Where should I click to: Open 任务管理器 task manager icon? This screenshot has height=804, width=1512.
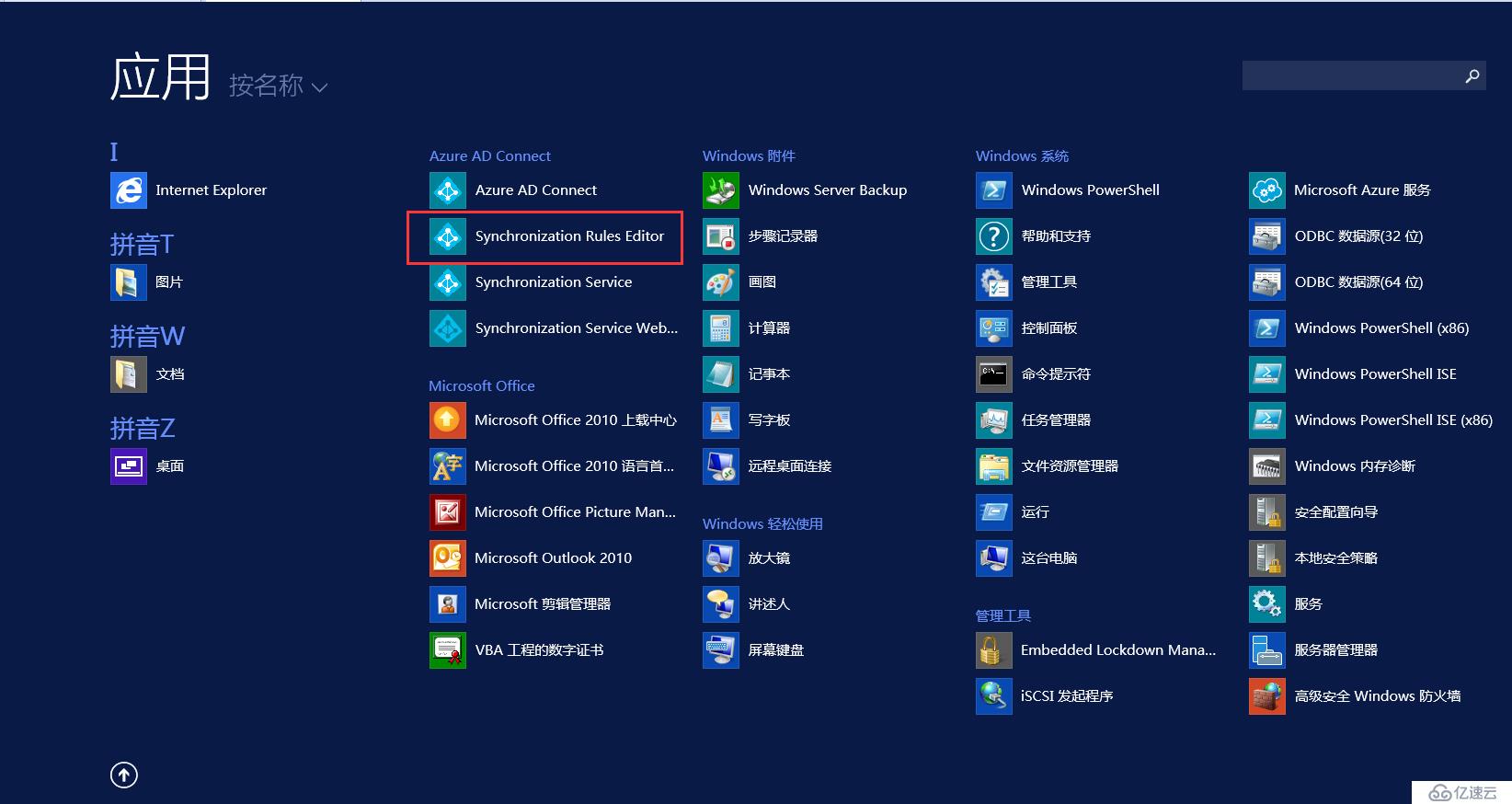tap(994, 420)
